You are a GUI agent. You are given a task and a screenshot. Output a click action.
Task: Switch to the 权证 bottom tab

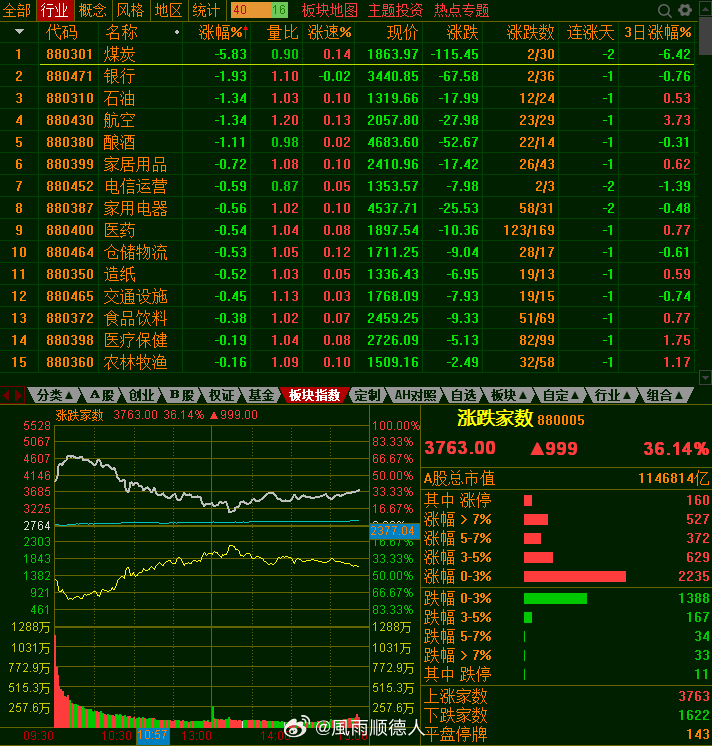click(221, 395)
